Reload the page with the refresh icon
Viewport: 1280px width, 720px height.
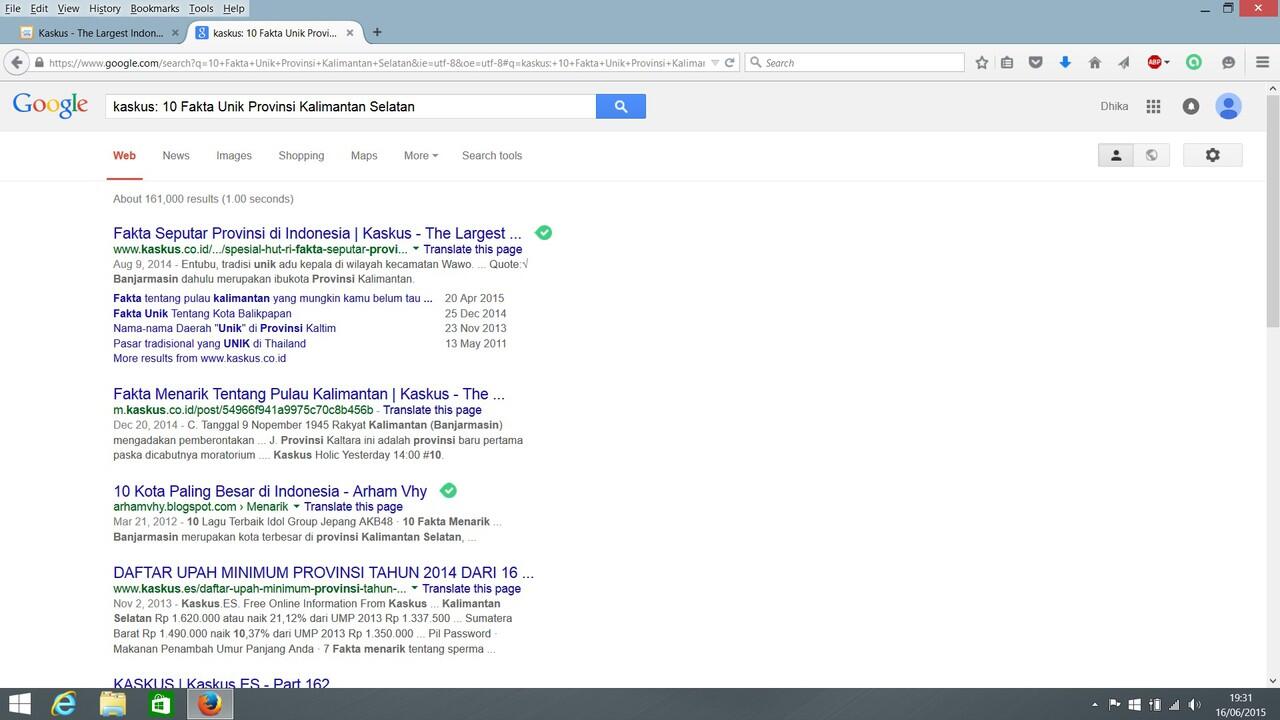click(730, 62)
